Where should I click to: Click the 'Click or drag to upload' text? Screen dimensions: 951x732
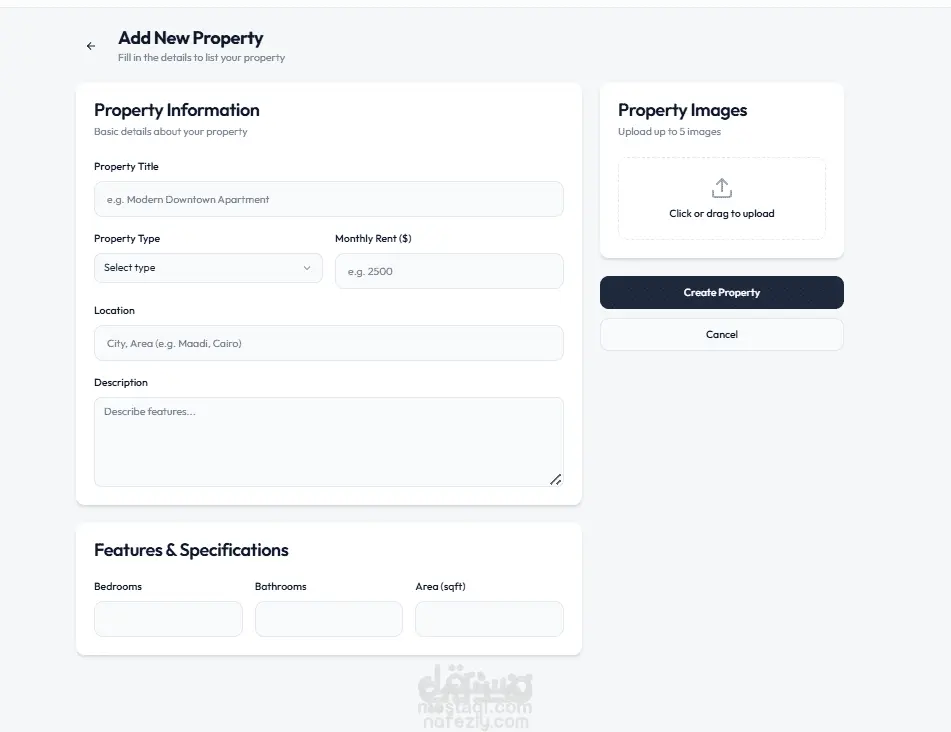pos(722,214)
